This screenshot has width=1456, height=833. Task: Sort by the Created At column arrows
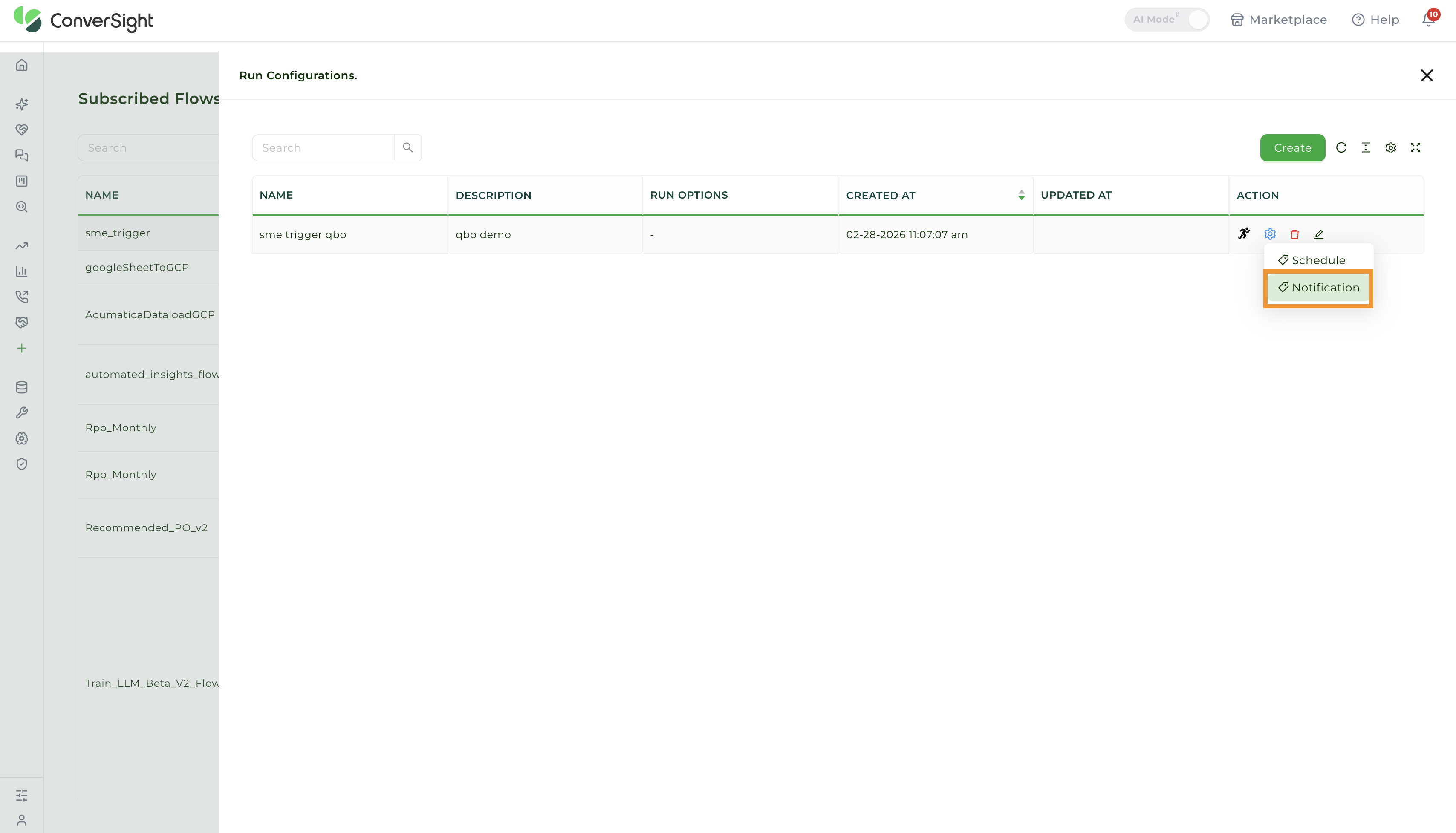pyautogui.click(x=1022, y=195)
